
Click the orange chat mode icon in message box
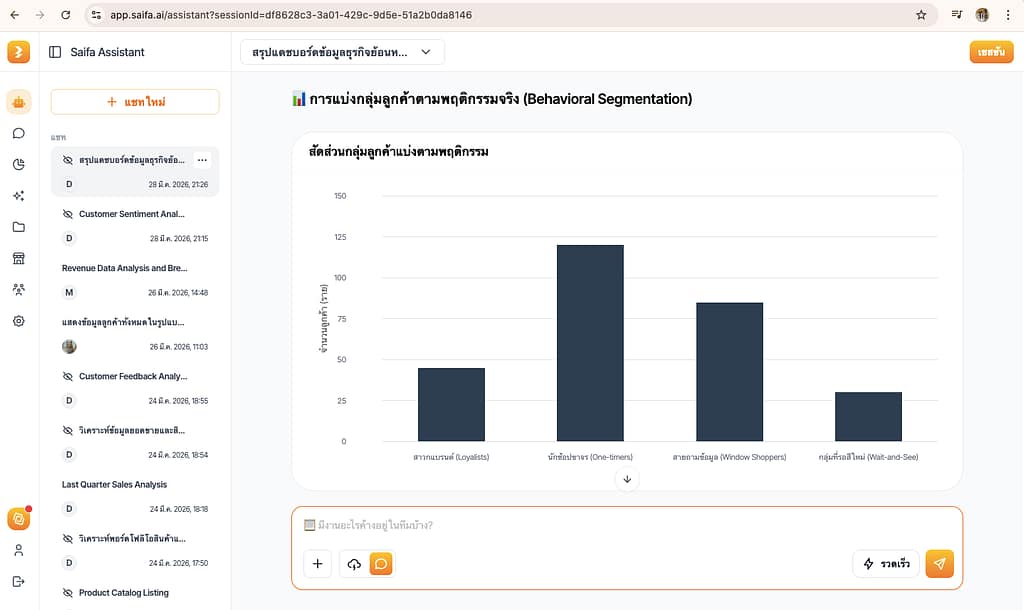[x=381, y=564]
